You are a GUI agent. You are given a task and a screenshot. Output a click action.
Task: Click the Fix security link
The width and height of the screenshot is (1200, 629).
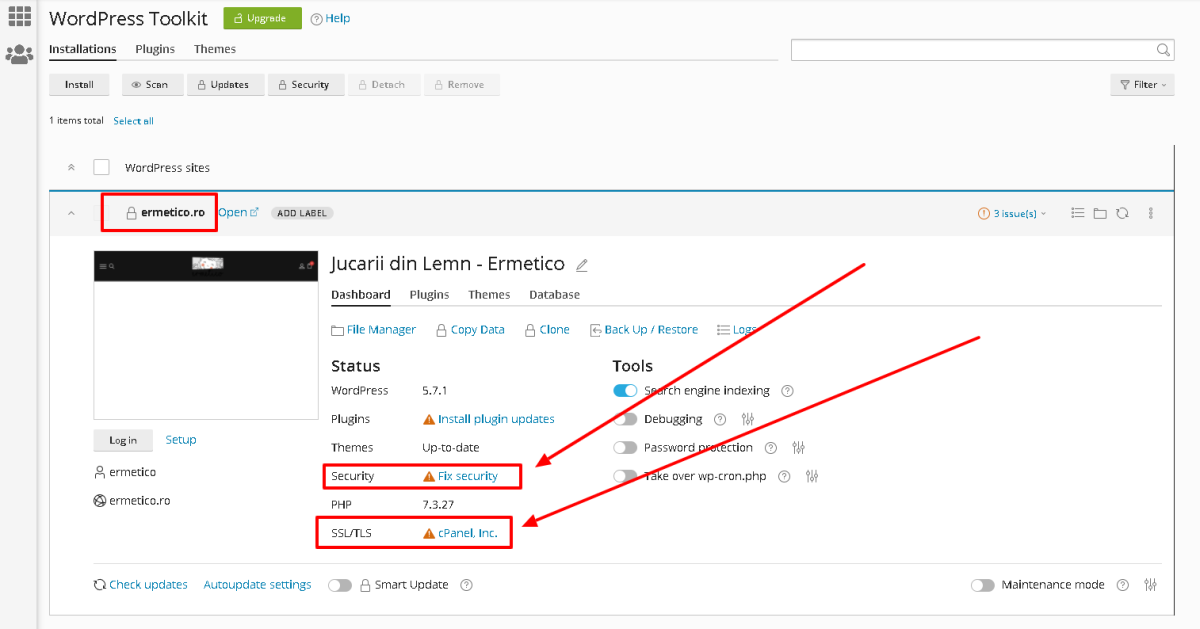point(468,476)
